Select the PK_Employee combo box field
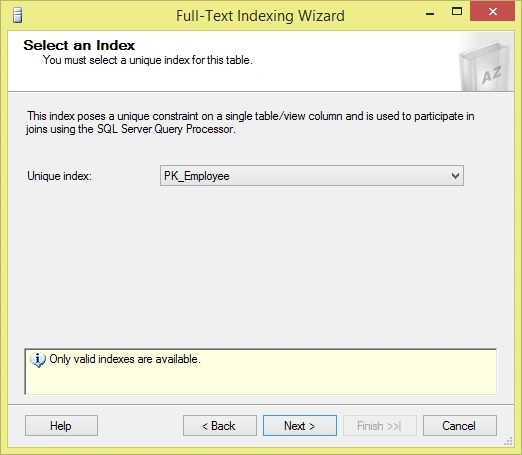This screenshot has height=455, width=522. pyautogui.click(x=312, y=176)
